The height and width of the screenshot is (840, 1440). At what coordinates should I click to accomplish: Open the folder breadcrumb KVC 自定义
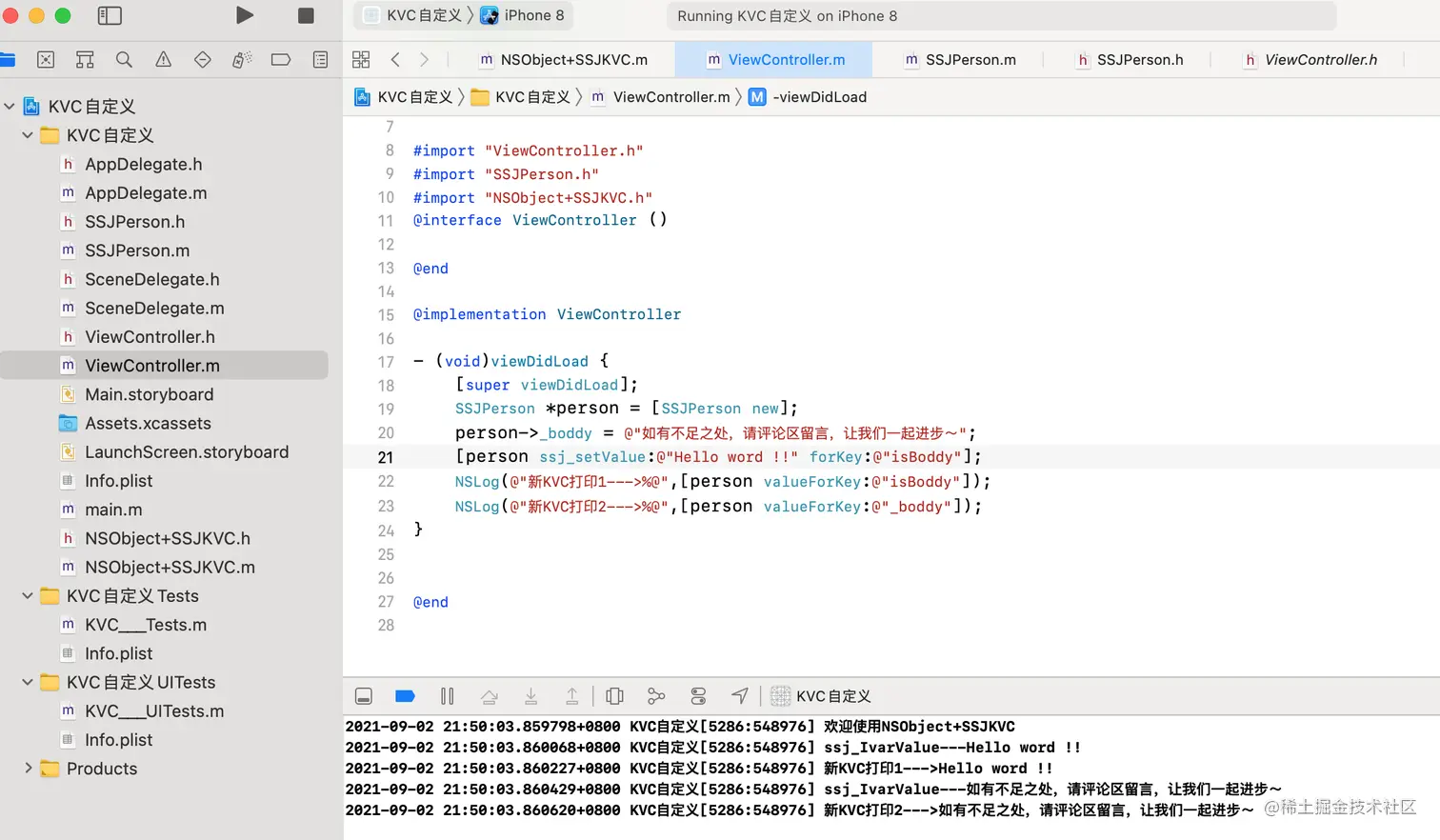point(521,97)
